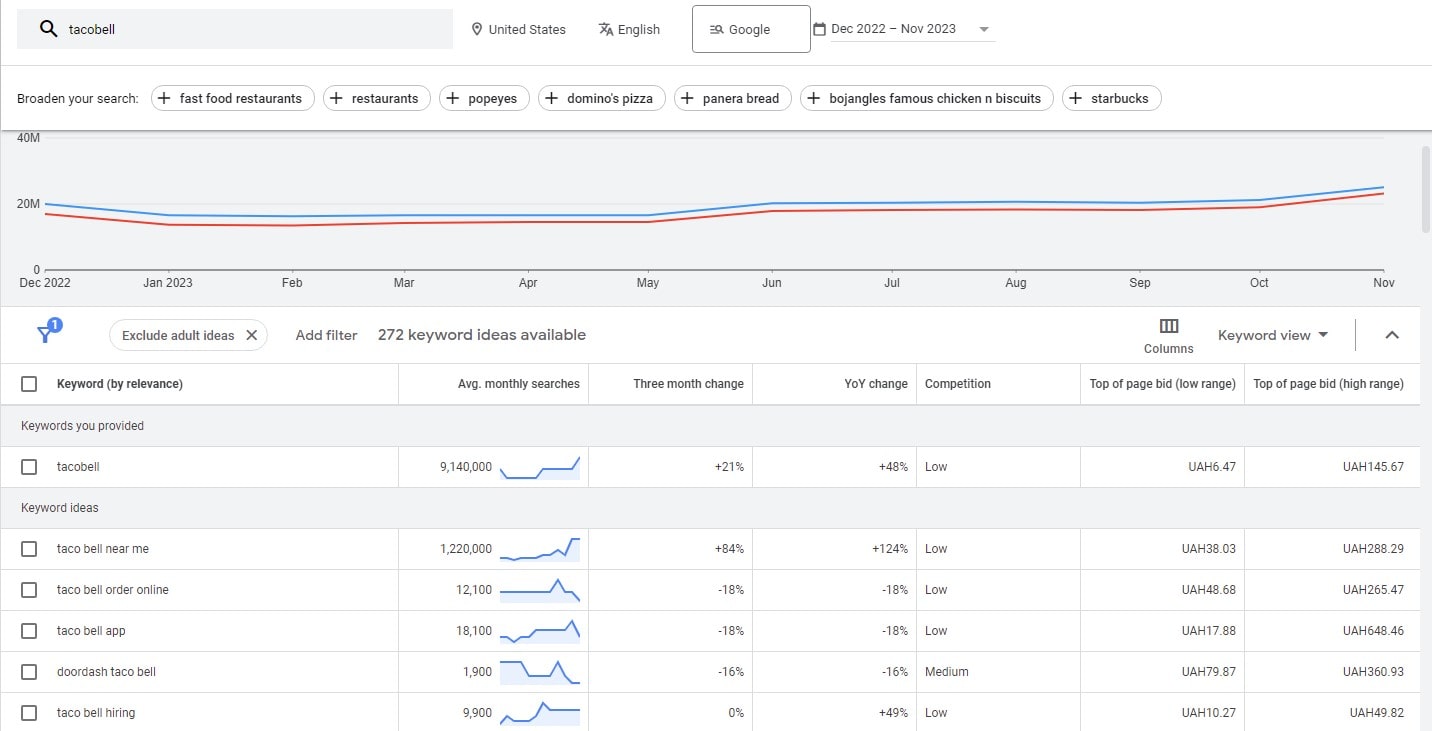The image size is (1432, 731).
Task: Sort by Top of page bid (low range)
Action: pos(1163,384)
